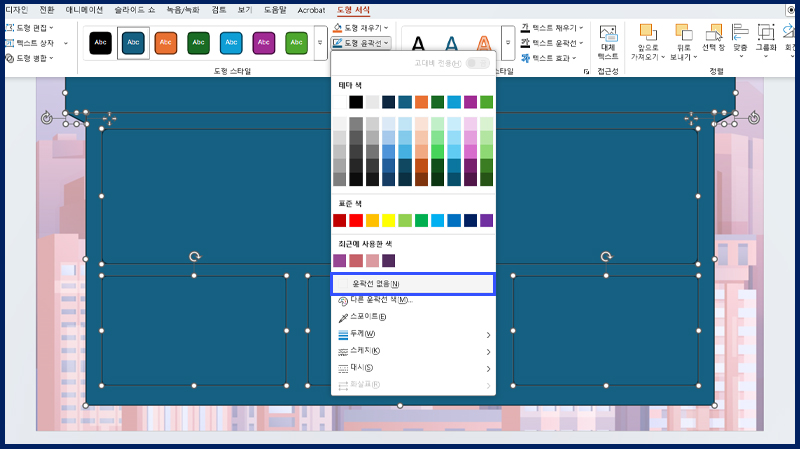Open the 대체 텍스트 alt text pane
800x449 pixels.
pyautogui.click(x=608, y=43)
